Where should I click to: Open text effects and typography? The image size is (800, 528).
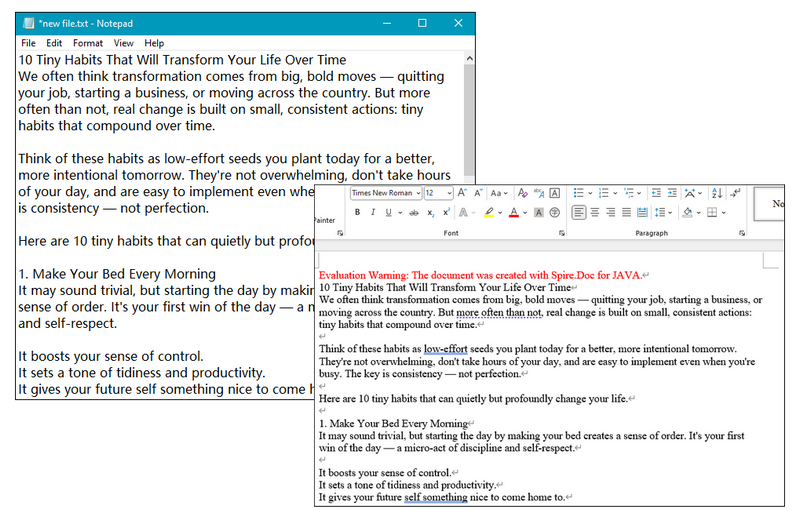point(463,212)
